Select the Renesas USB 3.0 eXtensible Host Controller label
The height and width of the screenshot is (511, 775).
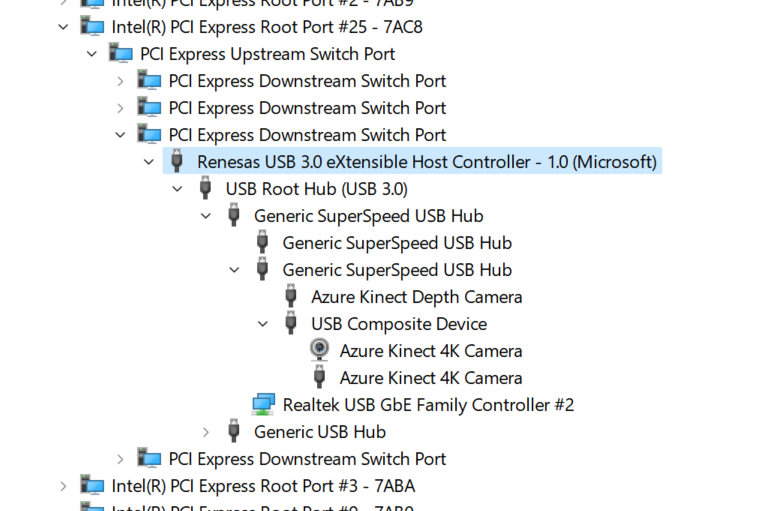(x=426, y=162)
